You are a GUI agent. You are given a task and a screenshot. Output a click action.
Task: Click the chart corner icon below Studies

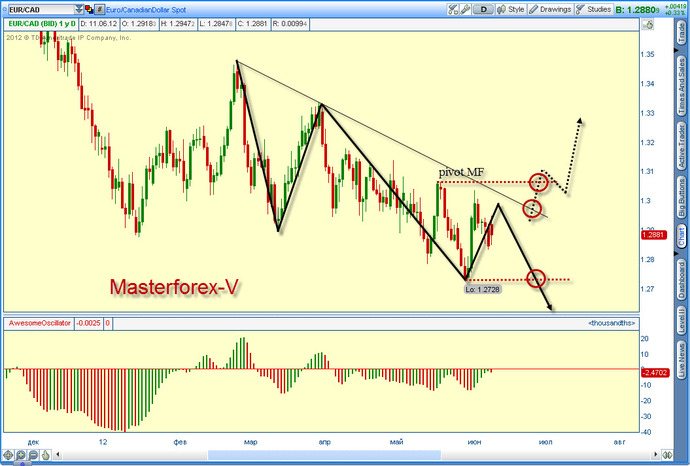click(648, 25)
